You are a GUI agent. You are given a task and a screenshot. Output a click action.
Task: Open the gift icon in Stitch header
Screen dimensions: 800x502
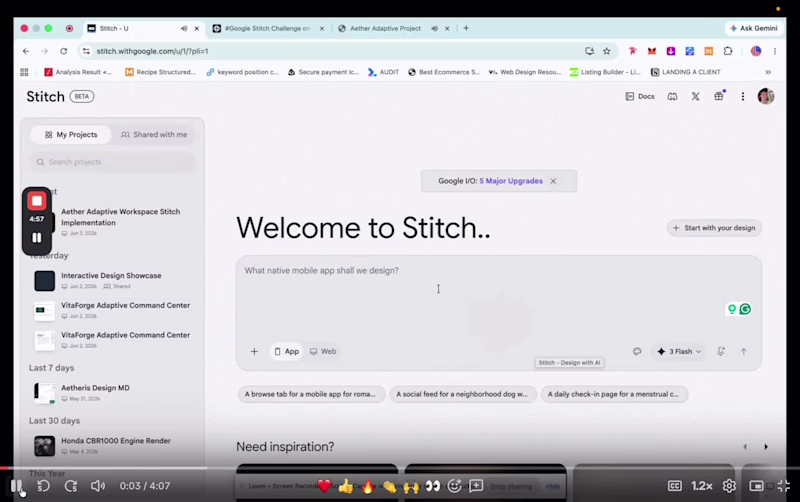click(719, 96)
